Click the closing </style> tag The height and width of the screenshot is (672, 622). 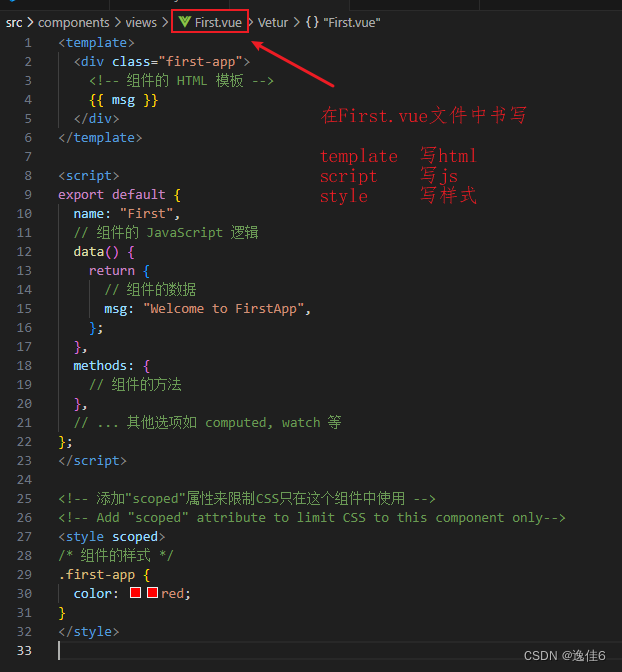click(89, 632)
